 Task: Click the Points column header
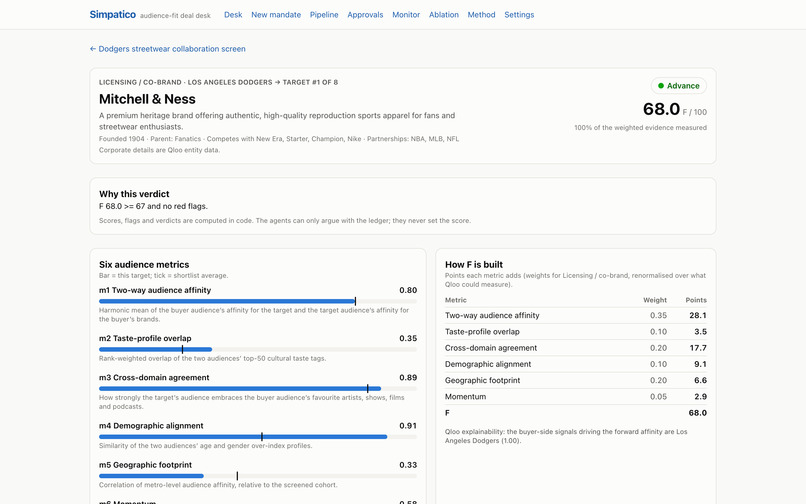tap(696, 300)
